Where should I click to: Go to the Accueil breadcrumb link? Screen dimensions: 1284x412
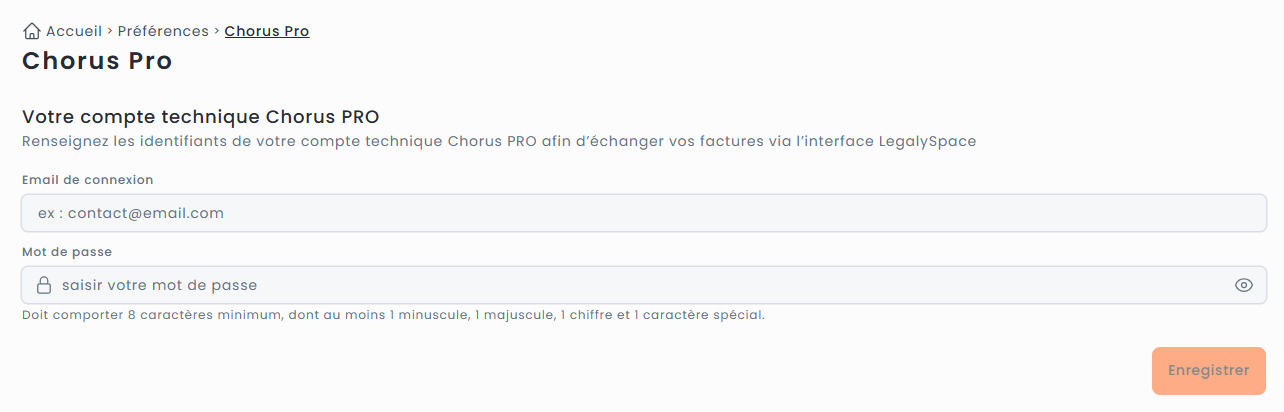(74, 31)
